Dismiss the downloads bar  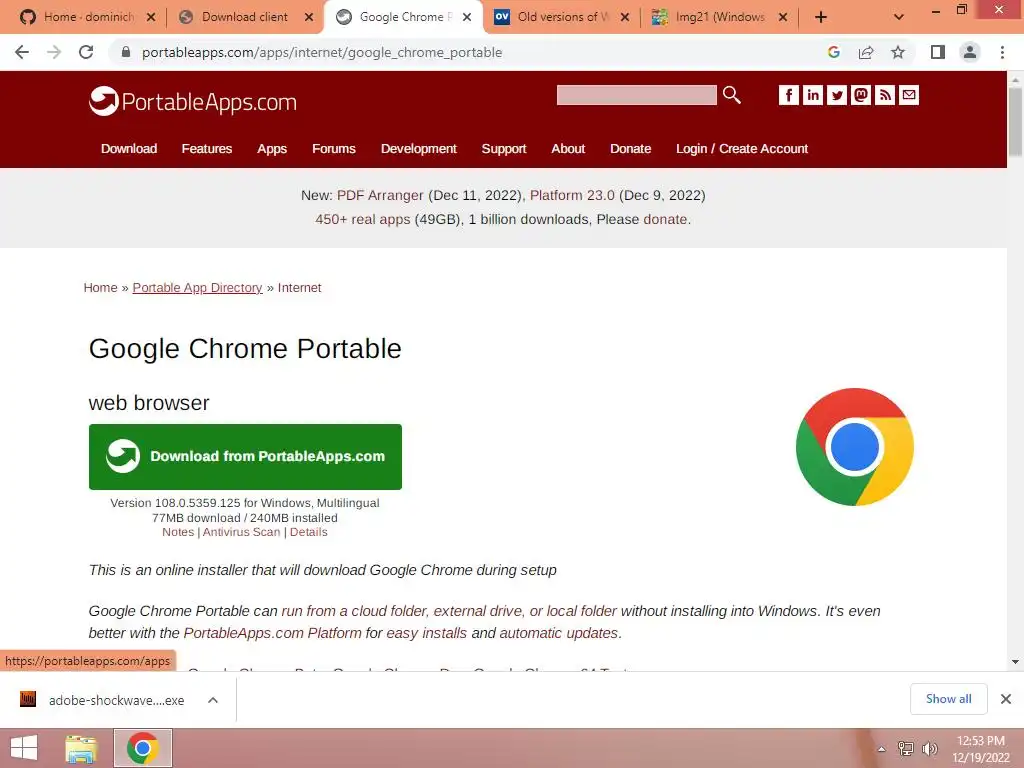[1006, 699]
